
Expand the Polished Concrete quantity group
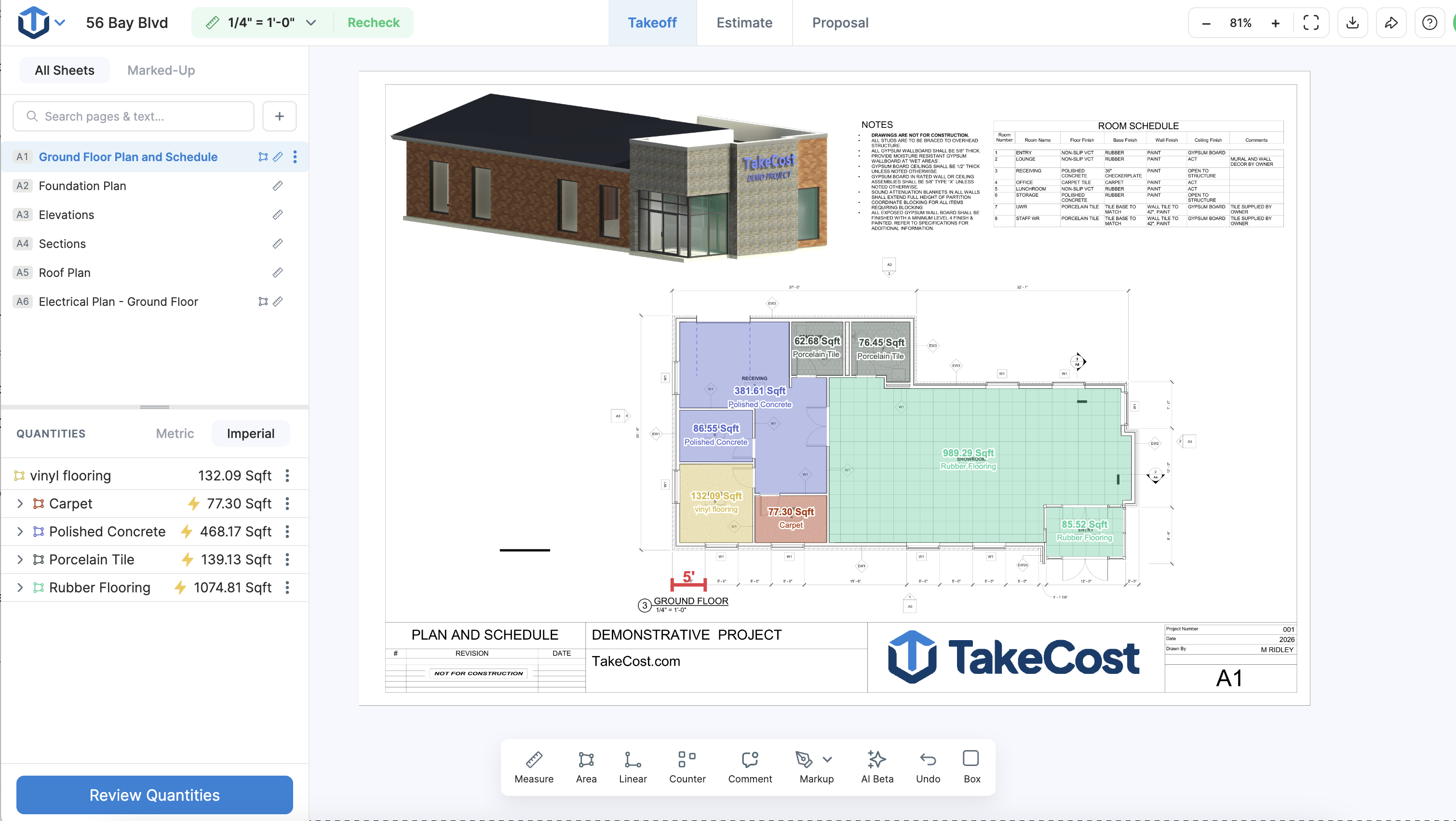pyautogui.click(x=20, y=532)
